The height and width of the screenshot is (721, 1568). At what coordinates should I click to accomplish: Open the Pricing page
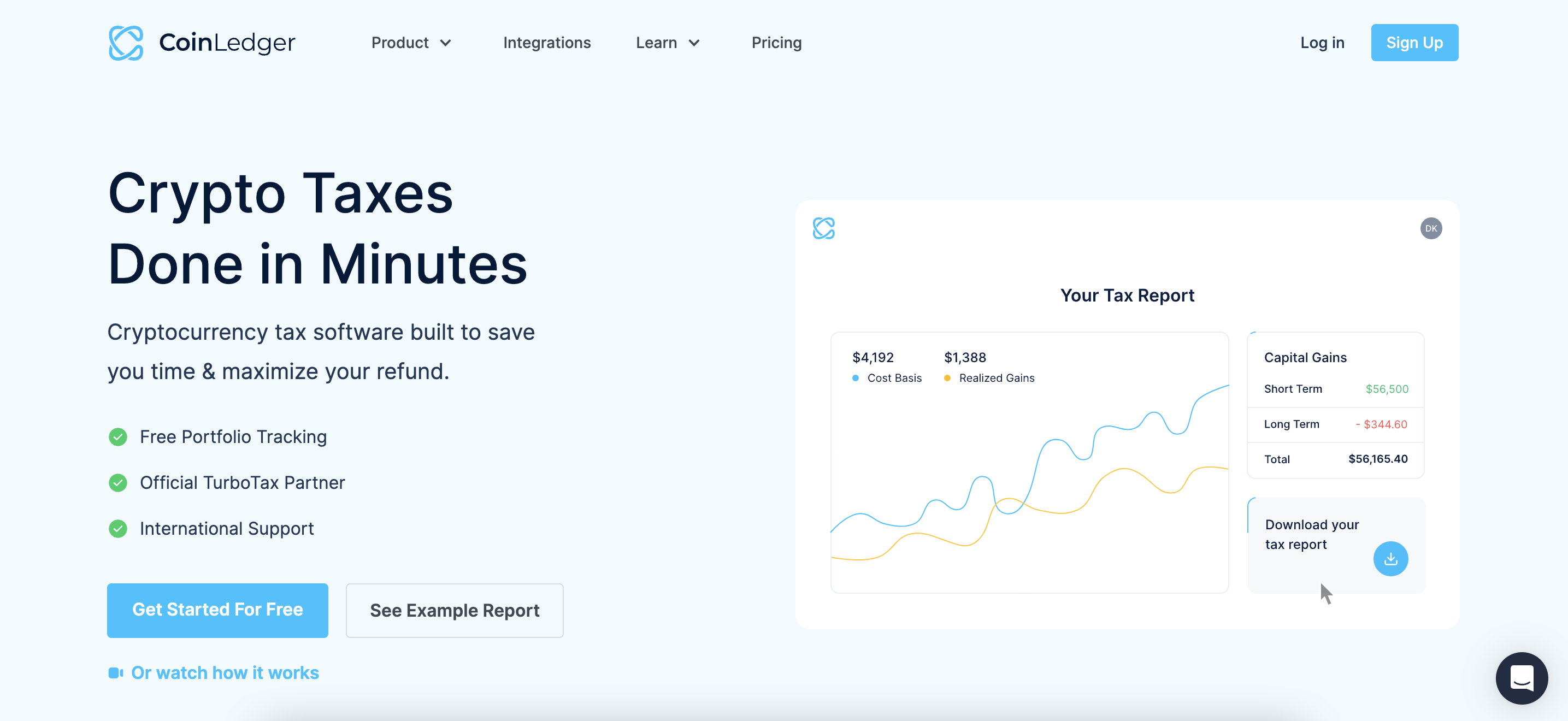coord(776,43)
